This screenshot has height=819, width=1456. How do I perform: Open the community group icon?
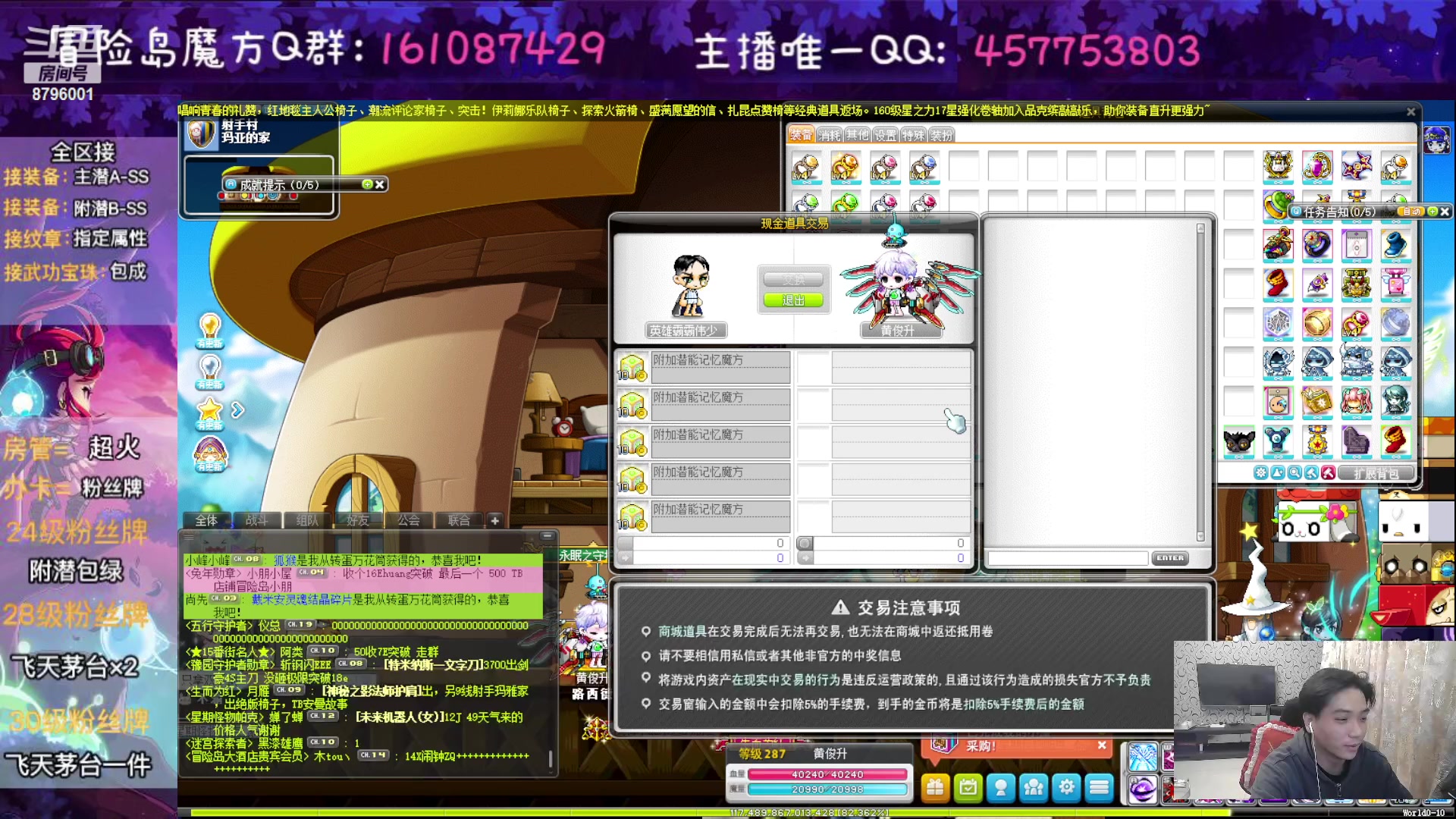click(1034, 787)
